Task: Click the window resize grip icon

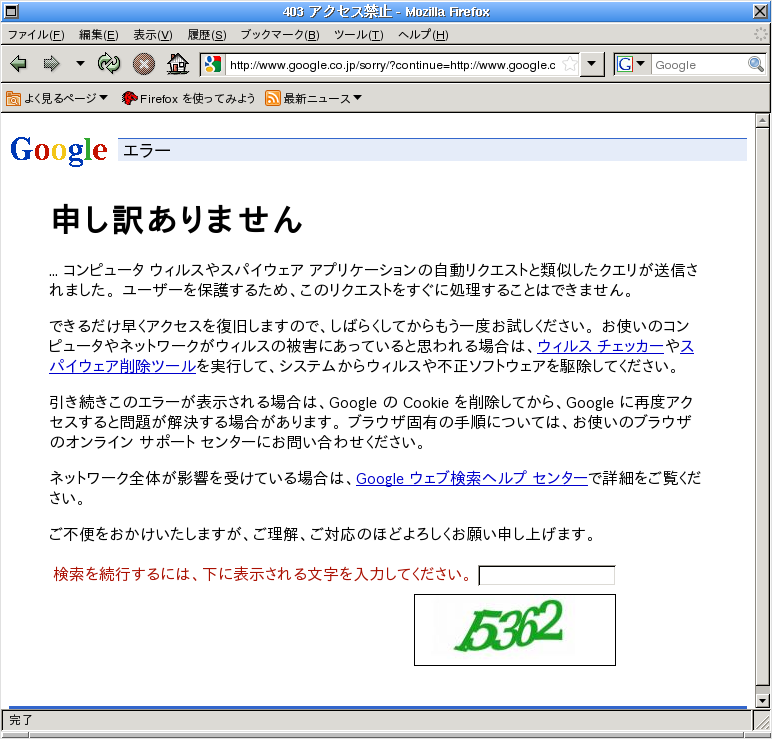Action: (x=762, y=722)
